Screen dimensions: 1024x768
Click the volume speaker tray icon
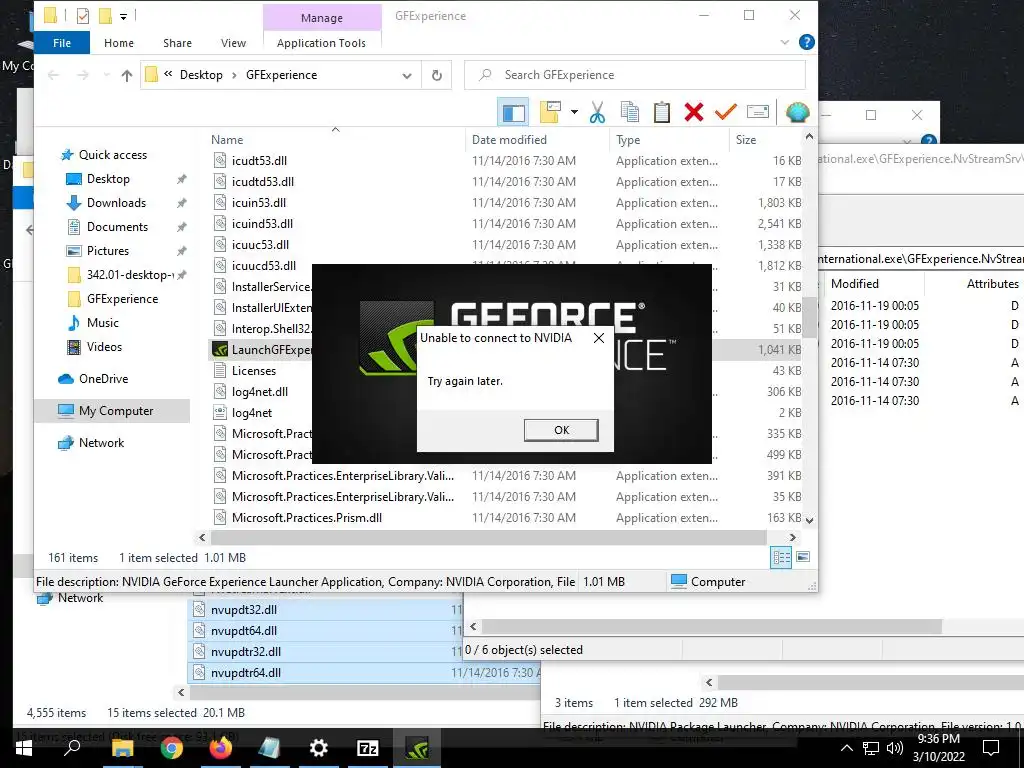[895, 748]
